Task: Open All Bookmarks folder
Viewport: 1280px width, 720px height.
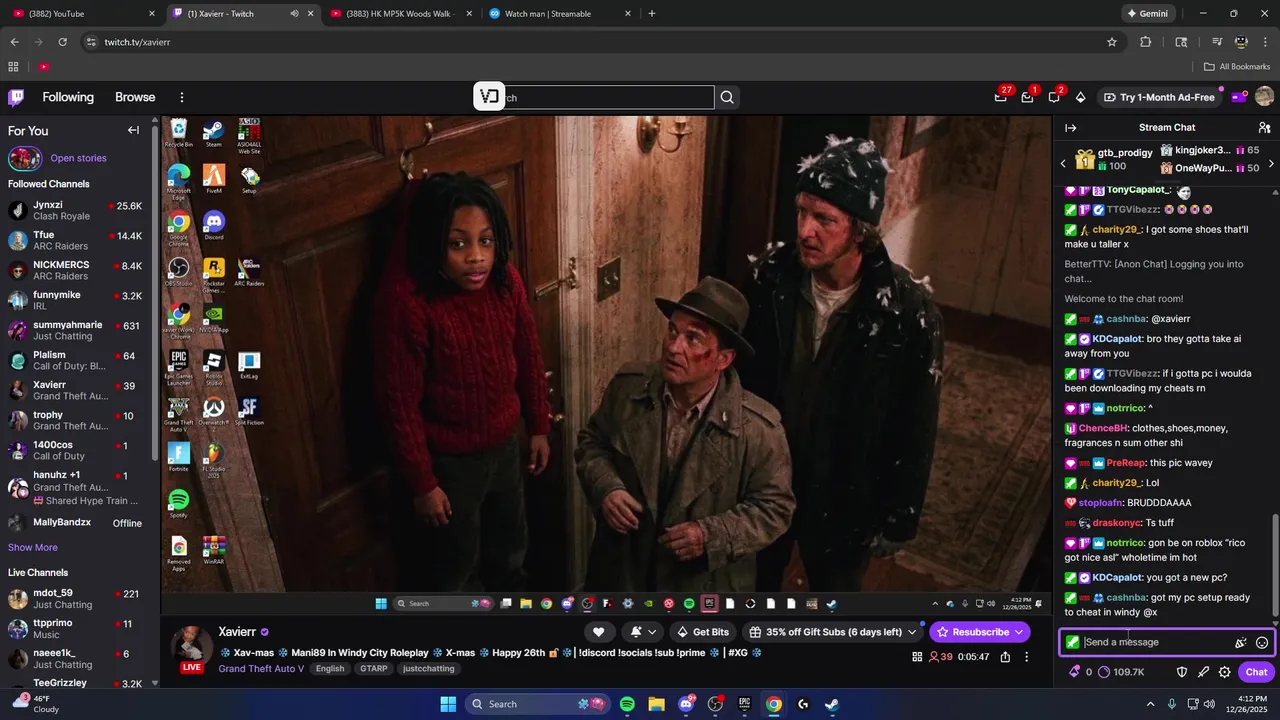Action: click(x=1237, y=67)
